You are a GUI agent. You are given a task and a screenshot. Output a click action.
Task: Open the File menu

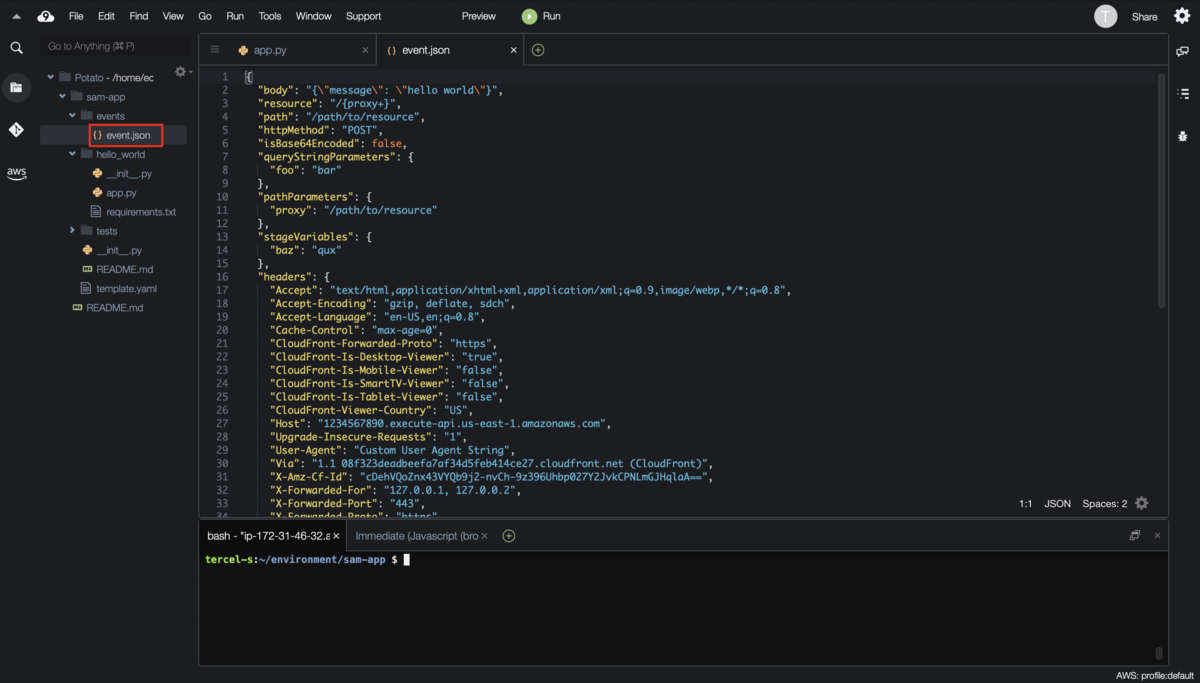tap(76, 16)
